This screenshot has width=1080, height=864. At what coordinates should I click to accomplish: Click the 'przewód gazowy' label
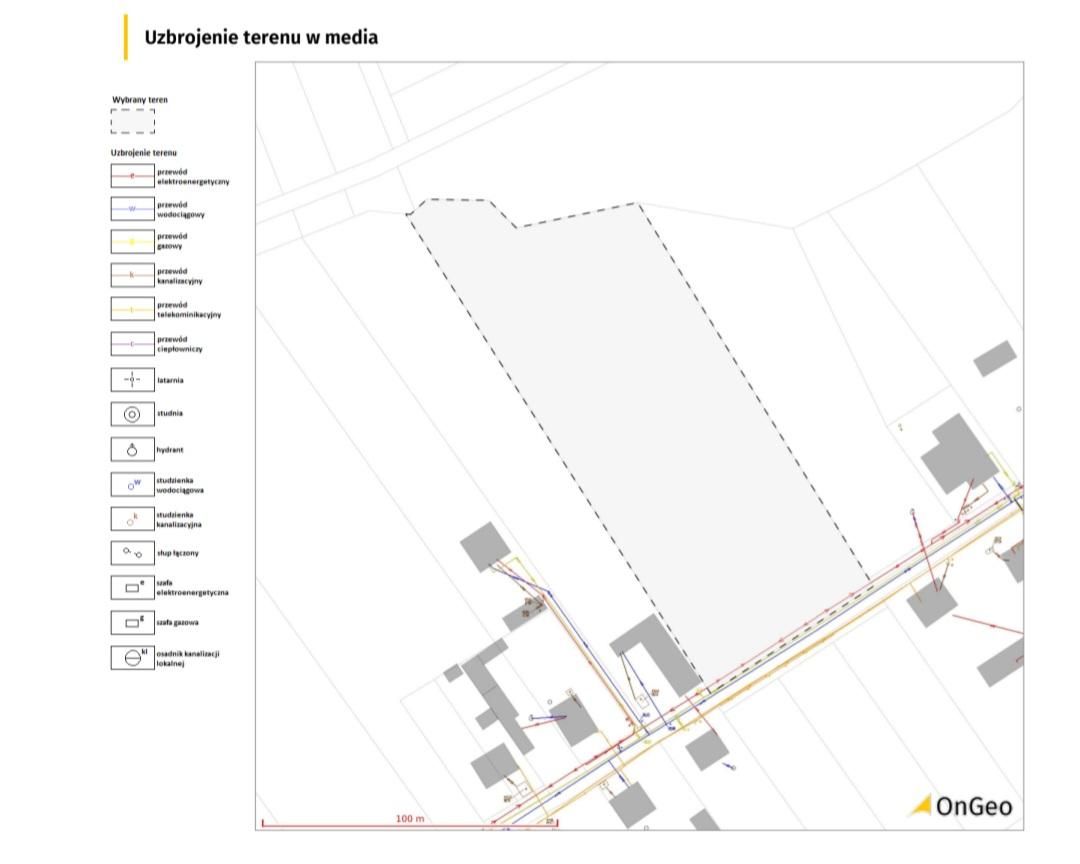pyautogui.click(x=172, y=241)
